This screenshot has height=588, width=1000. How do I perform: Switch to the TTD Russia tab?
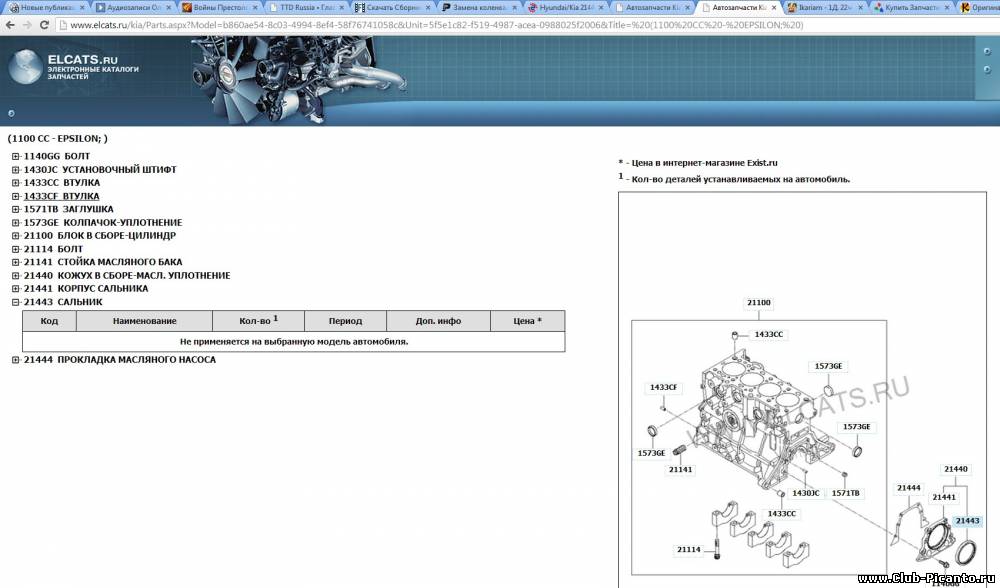click(x=306, y=8)
